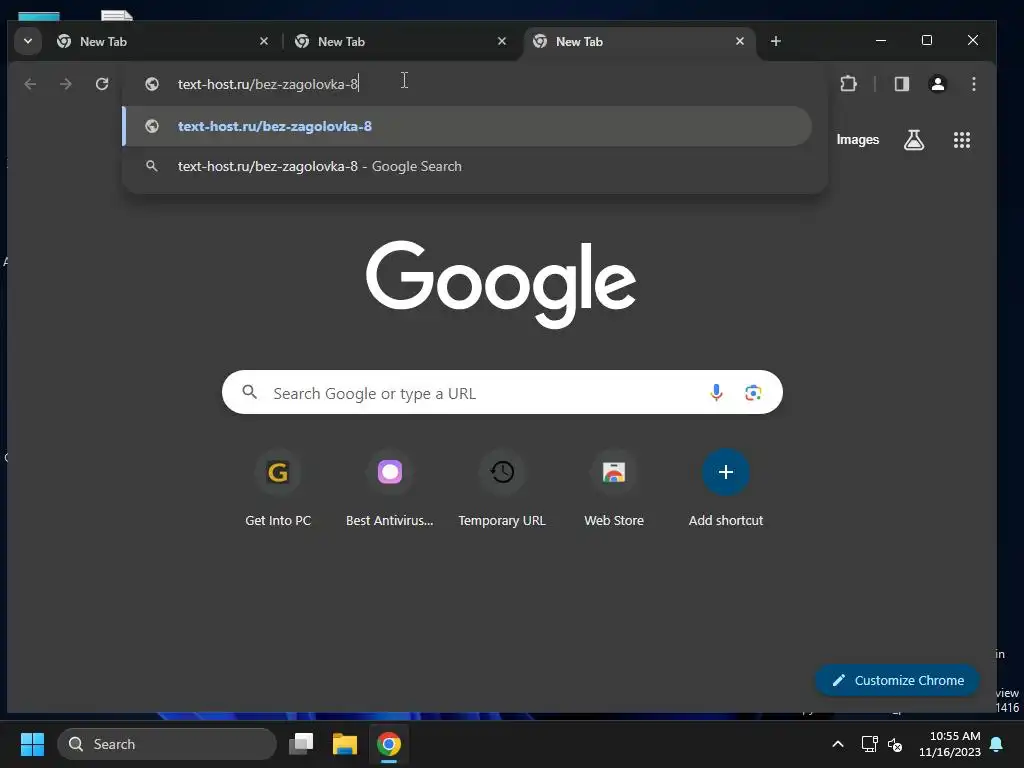Close the active third New Tab
Viewport: 1024px width, 768px height.
740,41
